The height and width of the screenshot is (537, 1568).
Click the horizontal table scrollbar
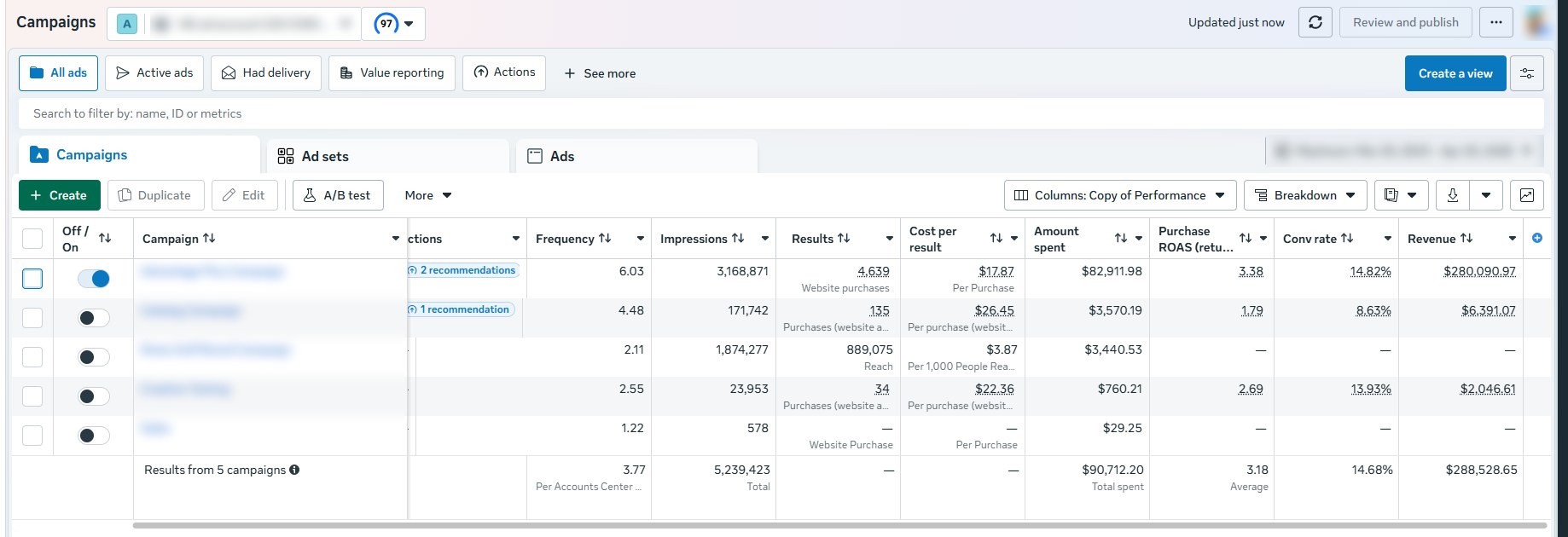pyautogui.click(x=839, y=526)
